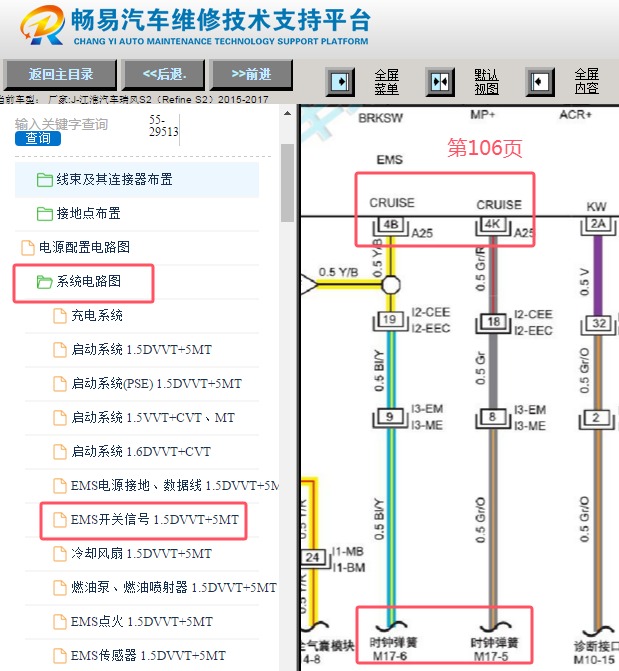The image size is (619, 671).
Task: Click connector pin 32 in diagram
Action: pos(598,324)
